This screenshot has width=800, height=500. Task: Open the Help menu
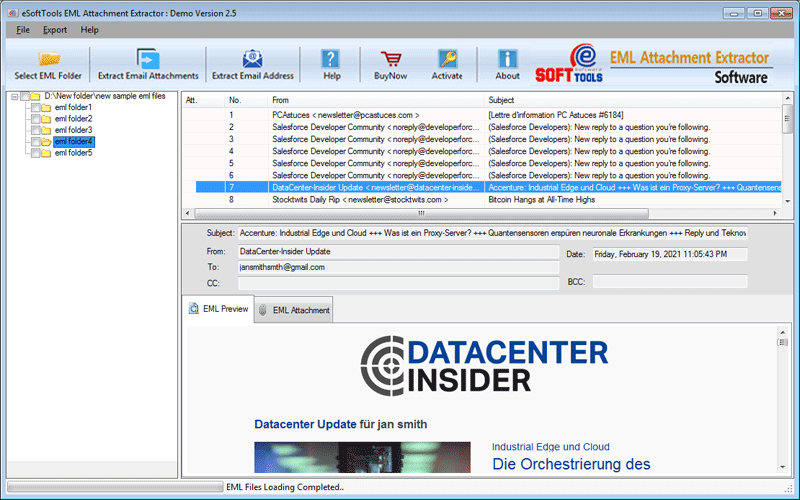(x=89, y=30)
